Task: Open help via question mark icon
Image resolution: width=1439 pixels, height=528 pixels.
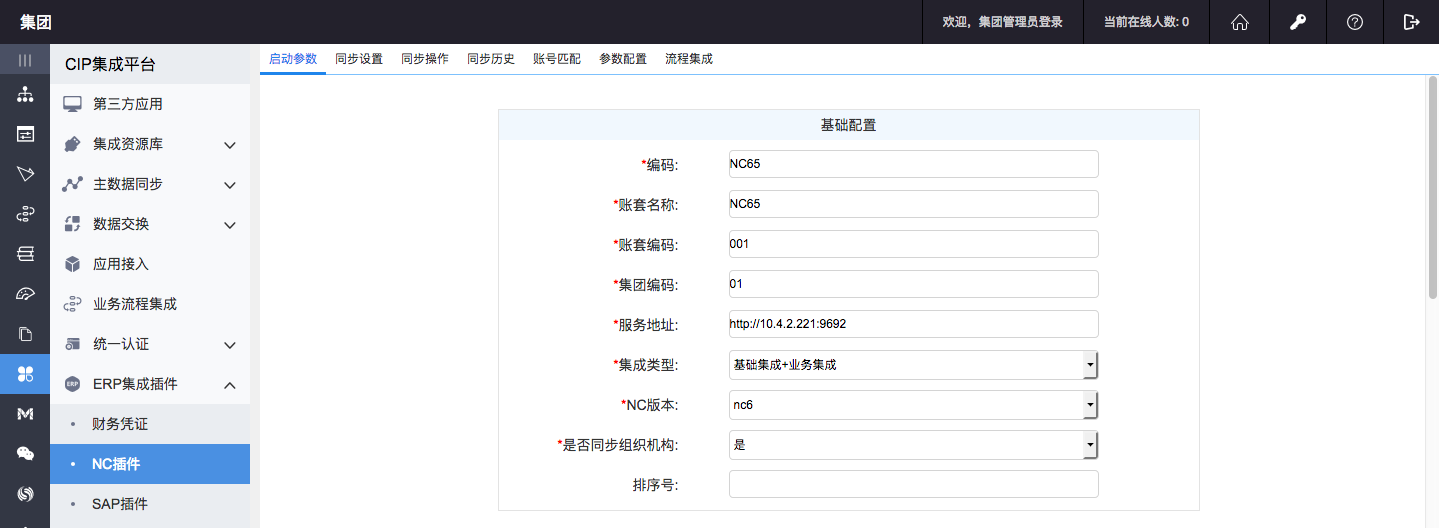Action: click(1355, 22)
